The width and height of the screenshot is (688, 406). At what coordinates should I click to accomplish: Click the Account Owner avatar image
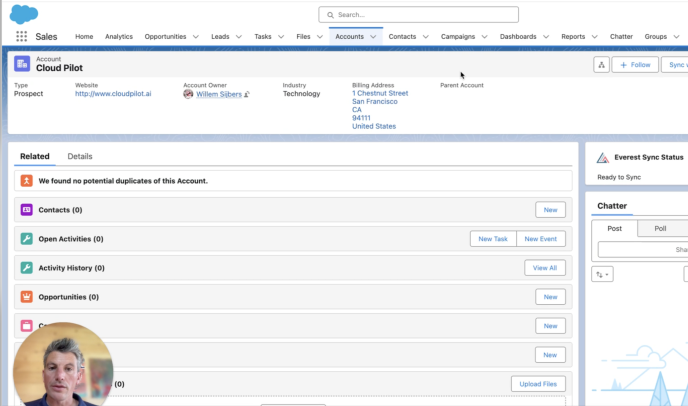pyautogui.click(x=188, y=94)
